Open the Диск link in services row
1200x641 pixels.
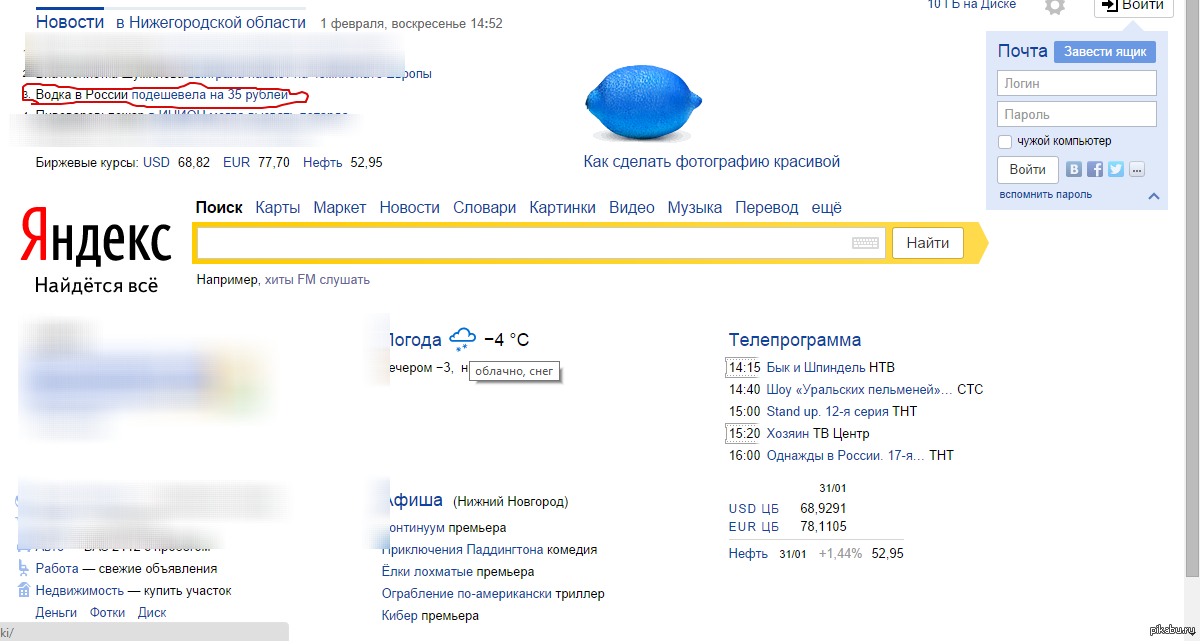click(152, 613)
